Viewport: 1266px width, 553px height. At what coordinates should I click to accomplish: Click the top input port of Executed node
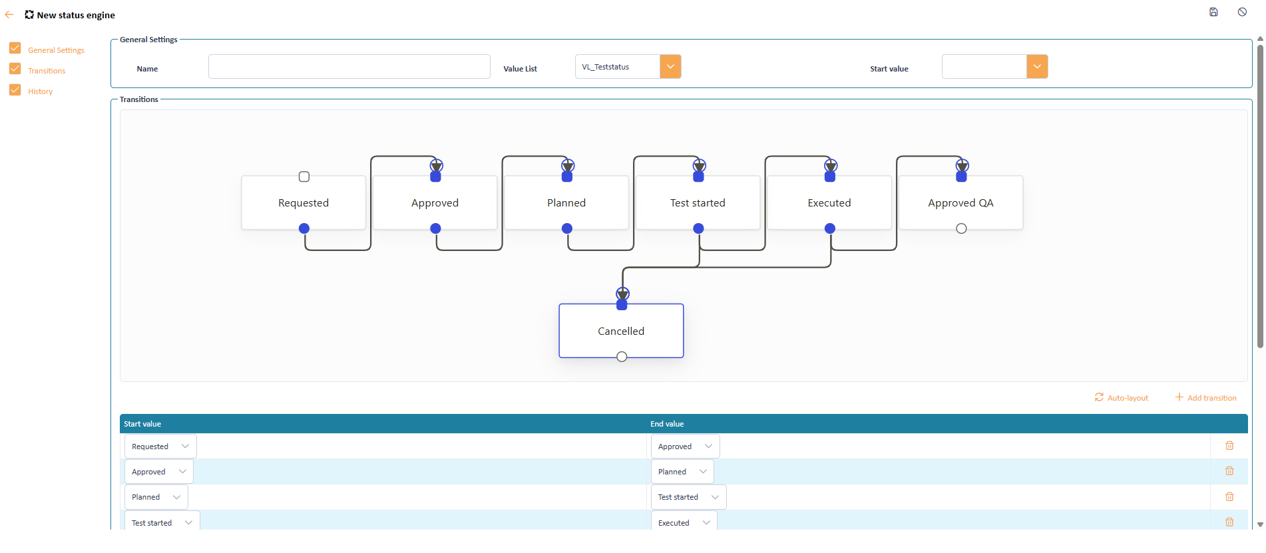point(830,177)
